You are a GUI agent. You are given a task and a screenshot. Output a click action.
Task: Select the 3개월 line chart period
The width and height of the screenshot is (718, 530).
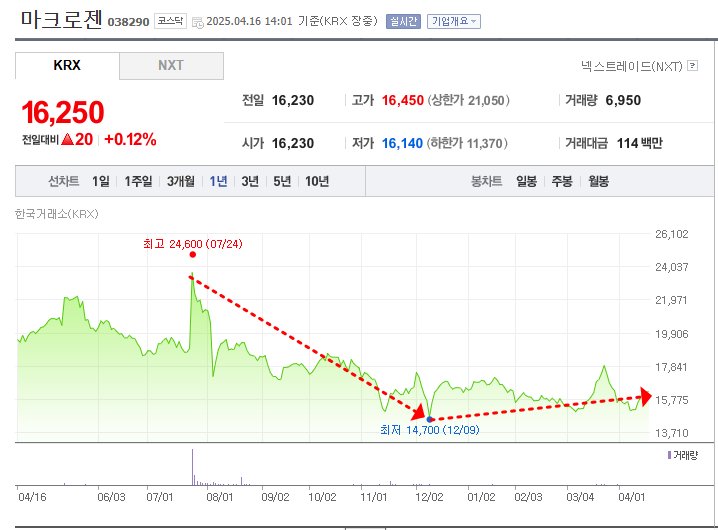pyautogui.click(x=180, y=181)
